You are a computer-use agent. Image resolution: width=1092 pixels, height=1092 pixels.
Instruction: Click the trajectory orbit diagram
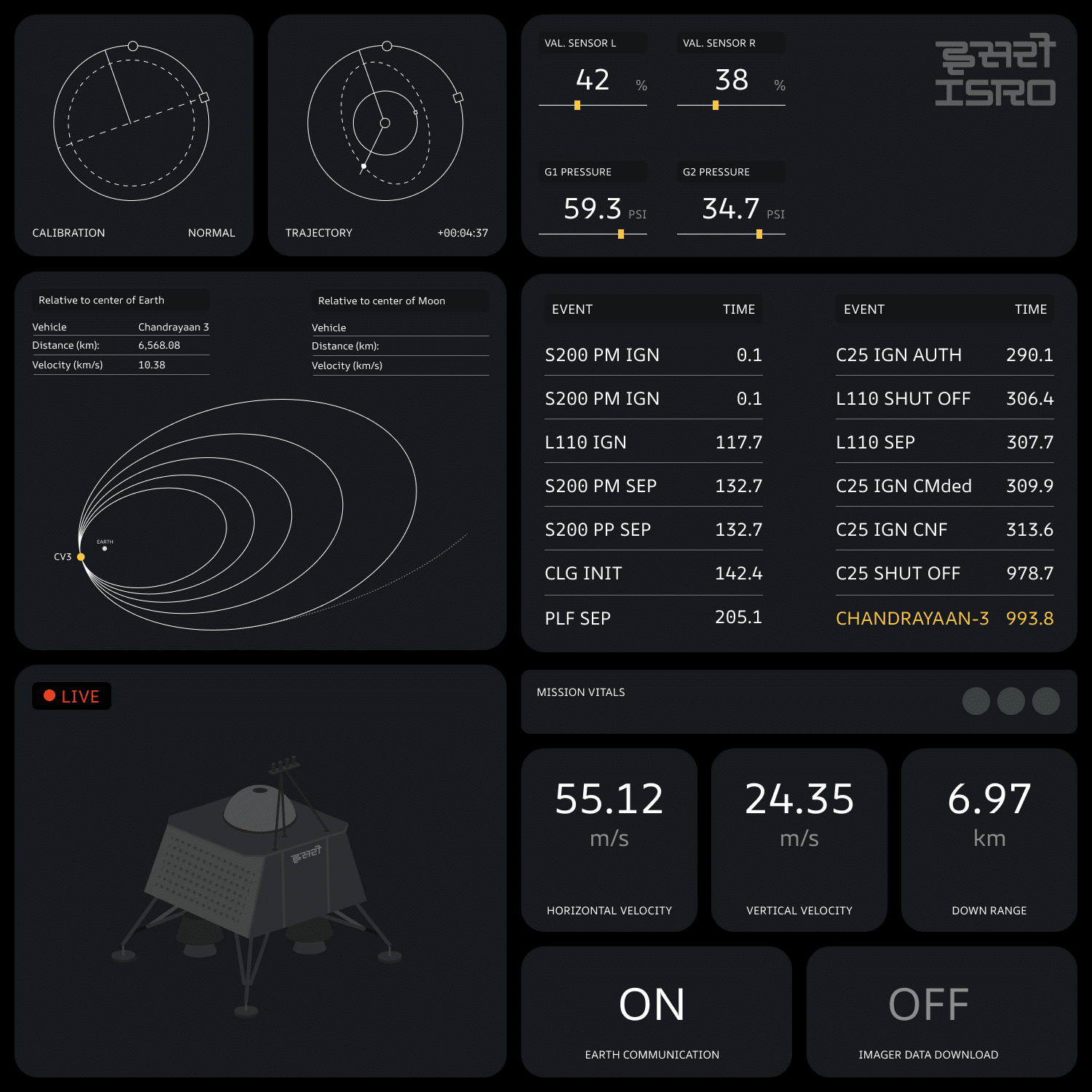pos(385,123)
